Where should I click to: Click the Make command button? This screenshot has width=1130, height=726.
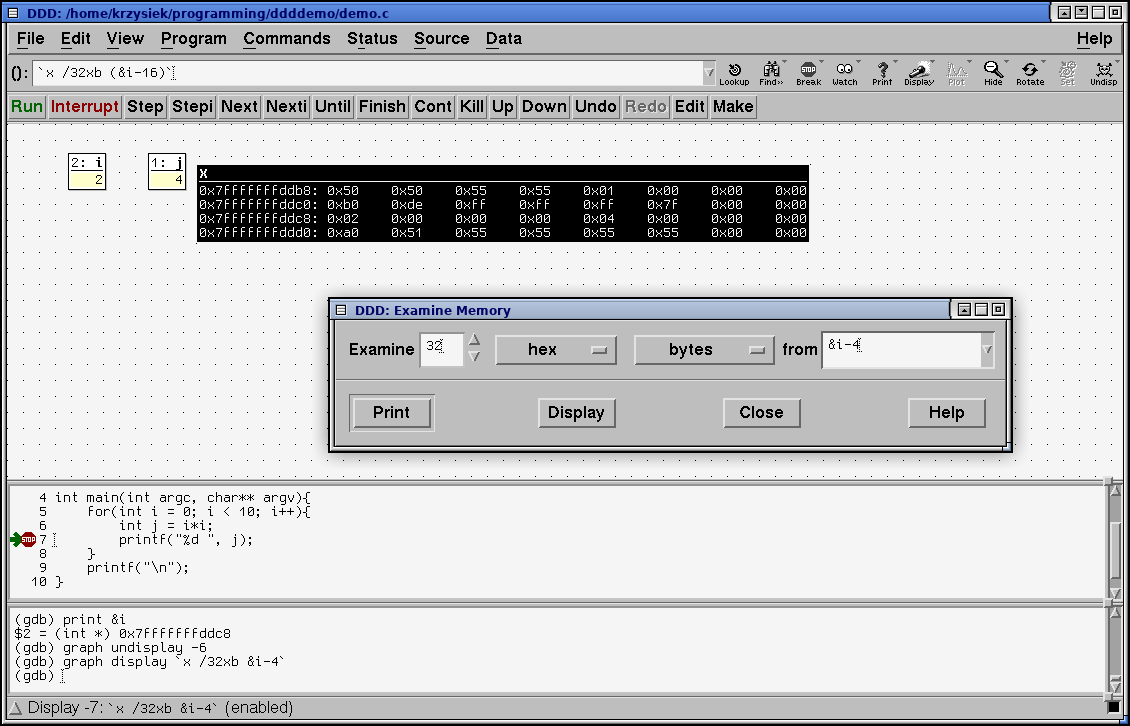pyautogui.click(x=733, y=107)
